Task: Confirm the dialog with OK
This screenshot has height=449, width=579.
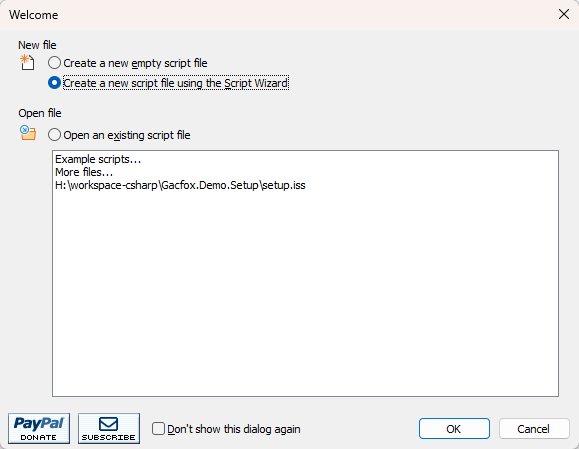Action: click(x=454, y=429)
